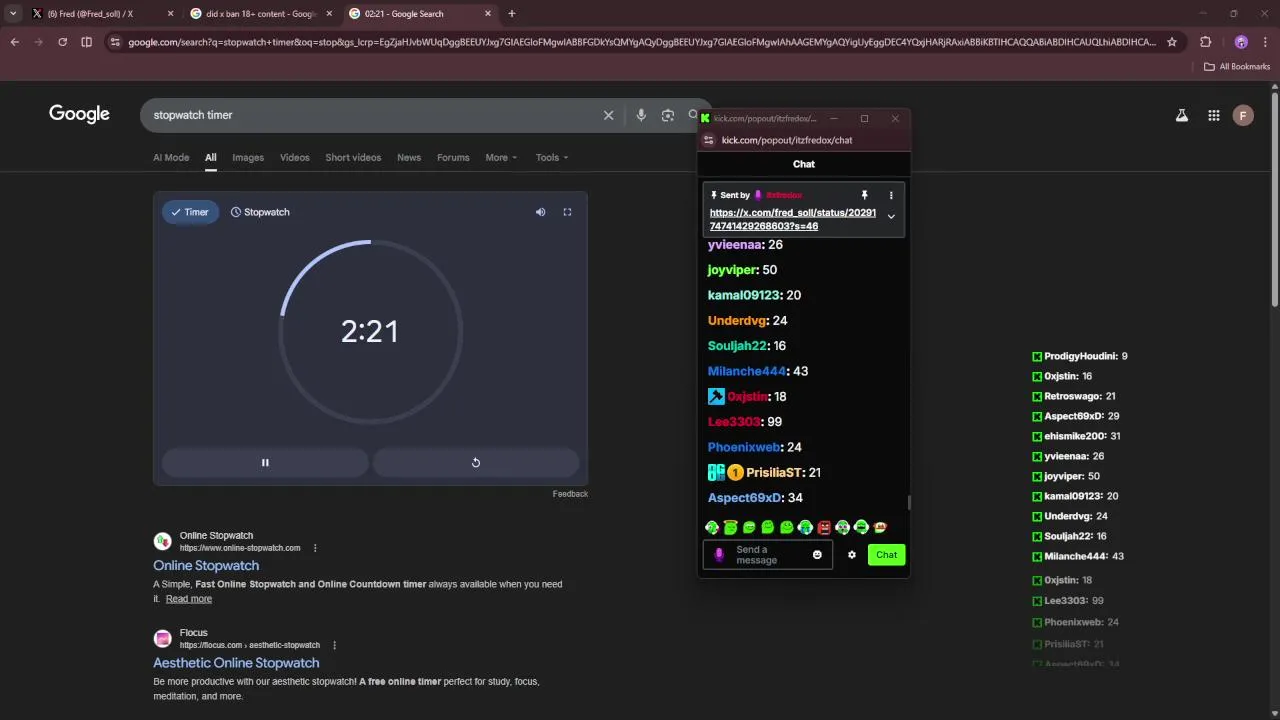Open AI Mode search tab

[171, 157]
